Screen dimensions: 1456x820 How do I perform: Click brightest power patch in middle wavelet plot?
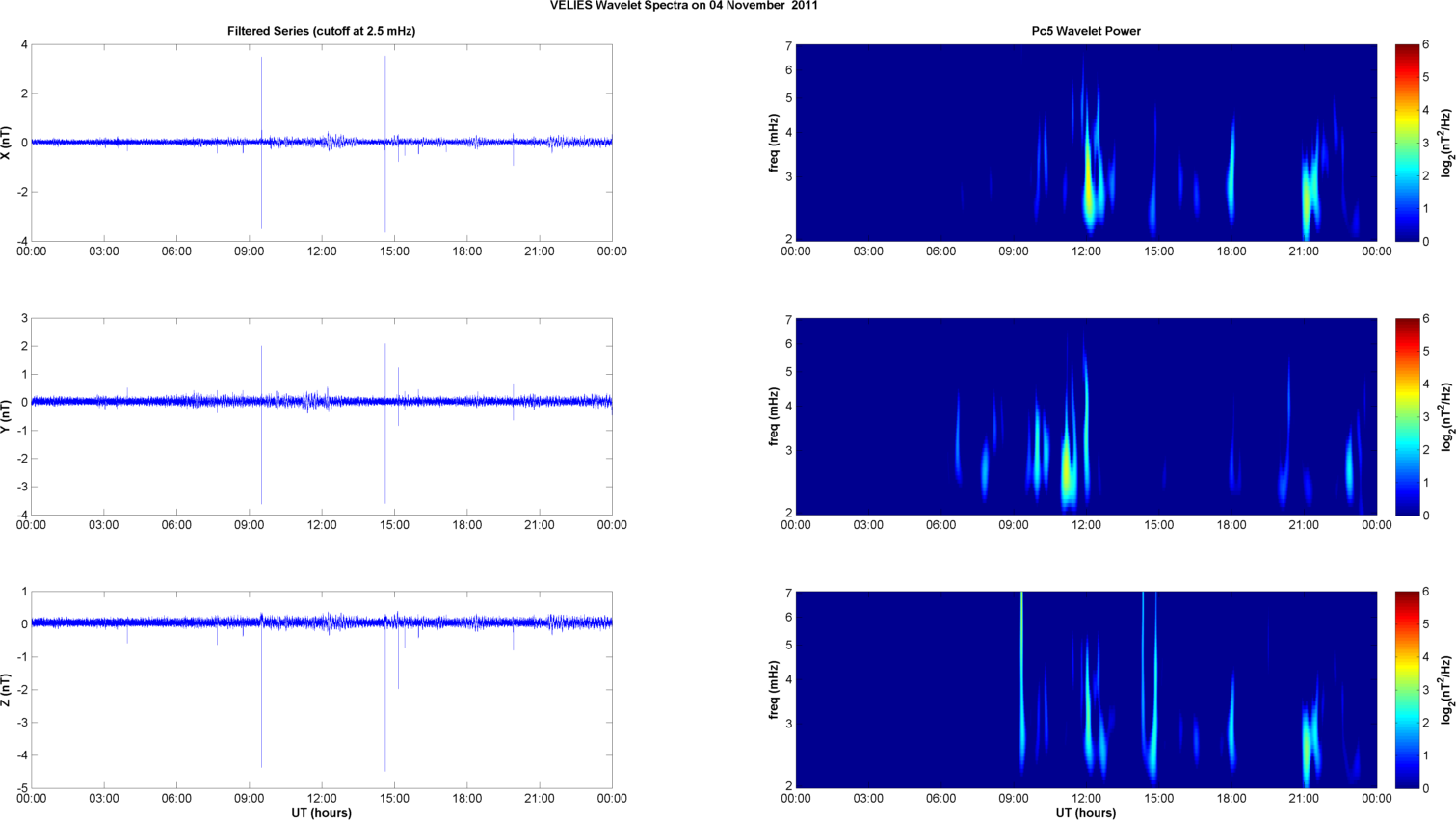click(1067, 470)
